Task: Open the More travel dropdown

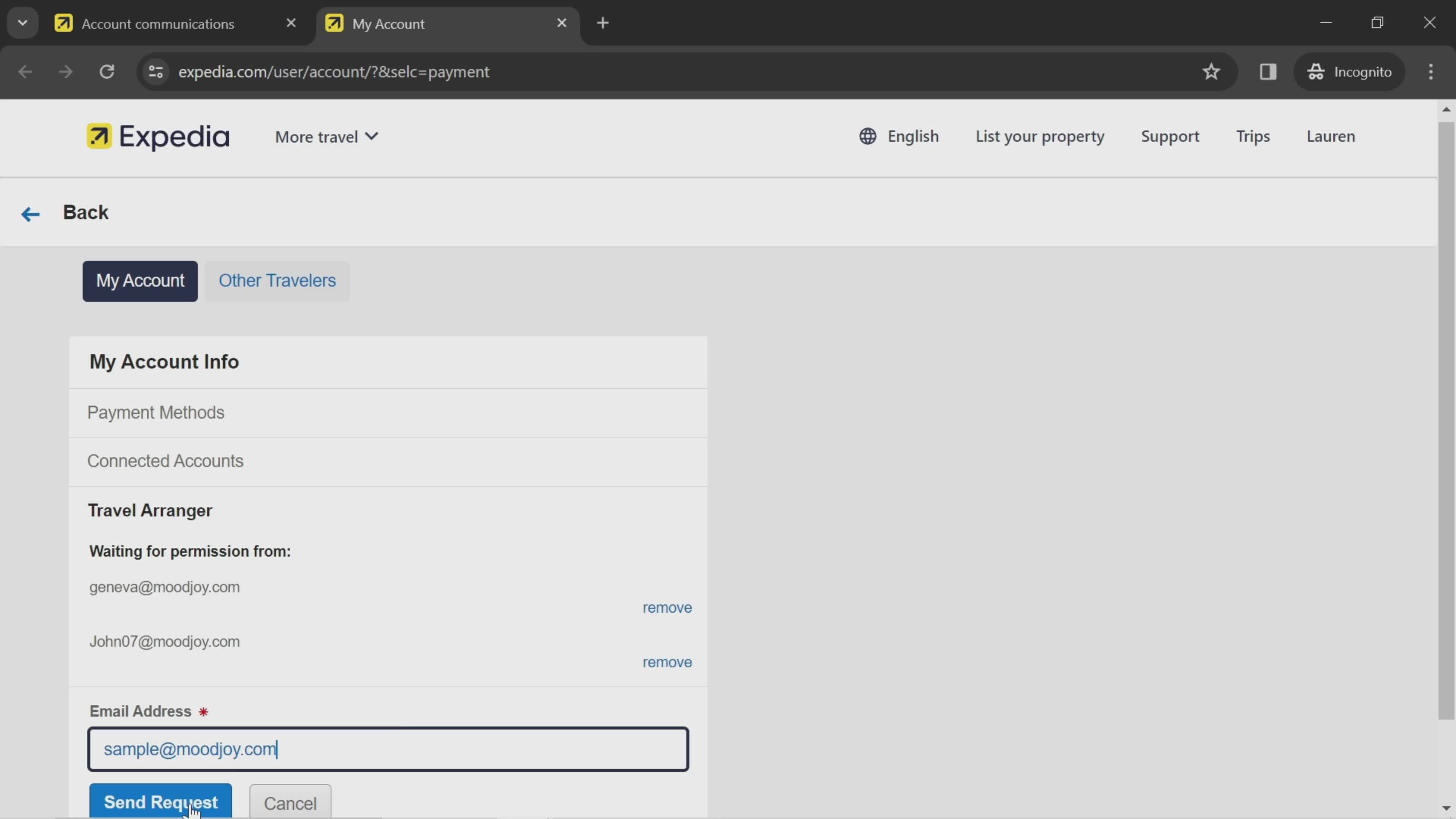Action: (326, 137)
